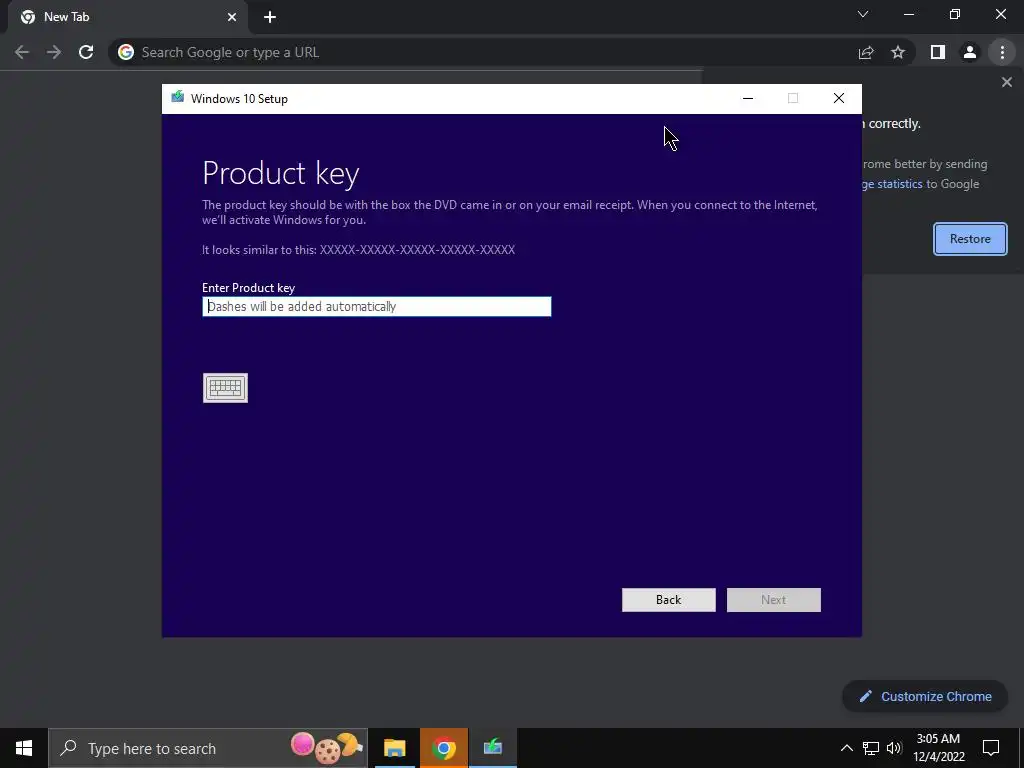Open the Chrome three-dot menu
Screen dimensions: 1024x768
[1002, 52]
